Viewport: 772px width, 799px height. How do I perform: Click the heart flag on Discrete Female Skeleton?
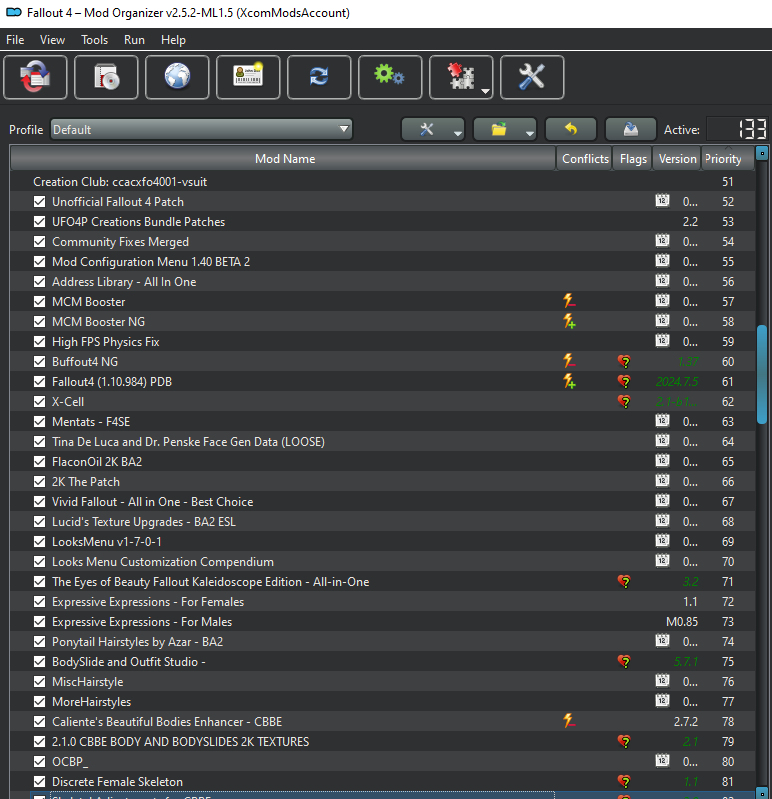coord(624,781)
